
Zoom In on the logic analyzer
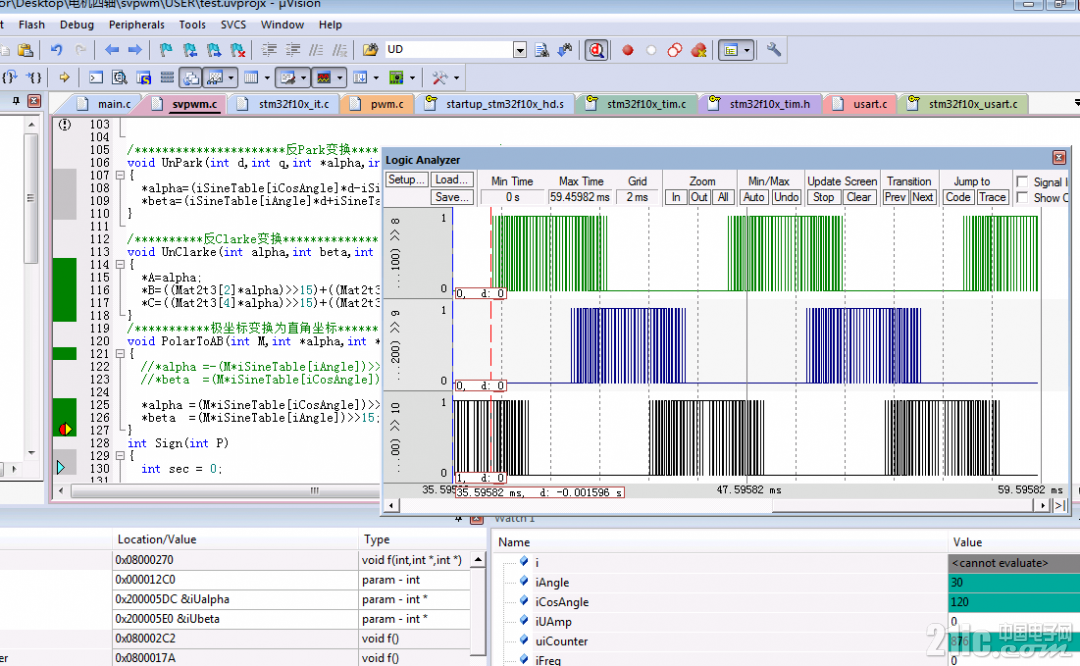(x=676, y=197)
